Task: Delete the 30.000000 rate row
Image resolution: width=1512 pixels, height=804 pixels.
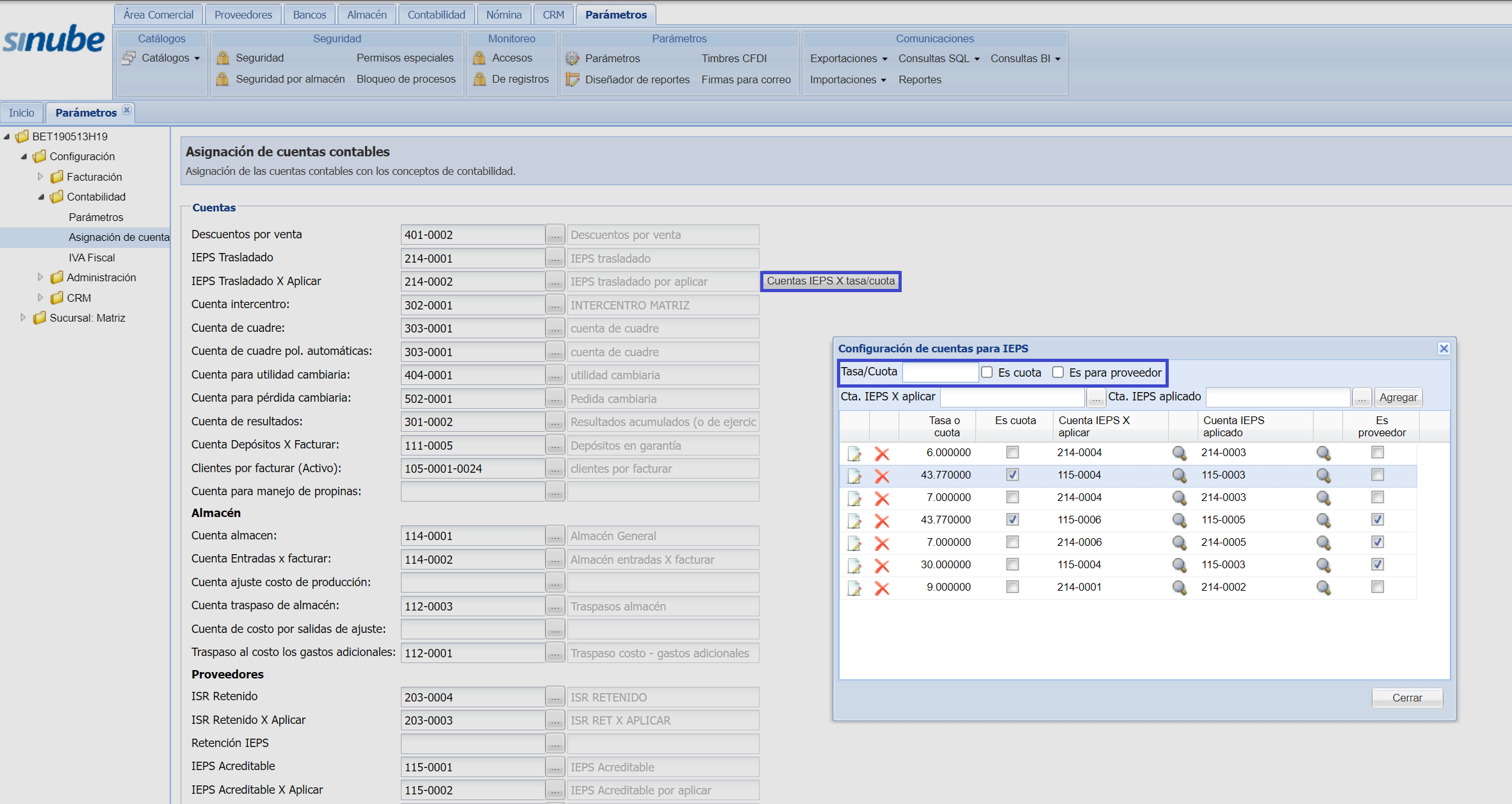Action: [882, 566]
